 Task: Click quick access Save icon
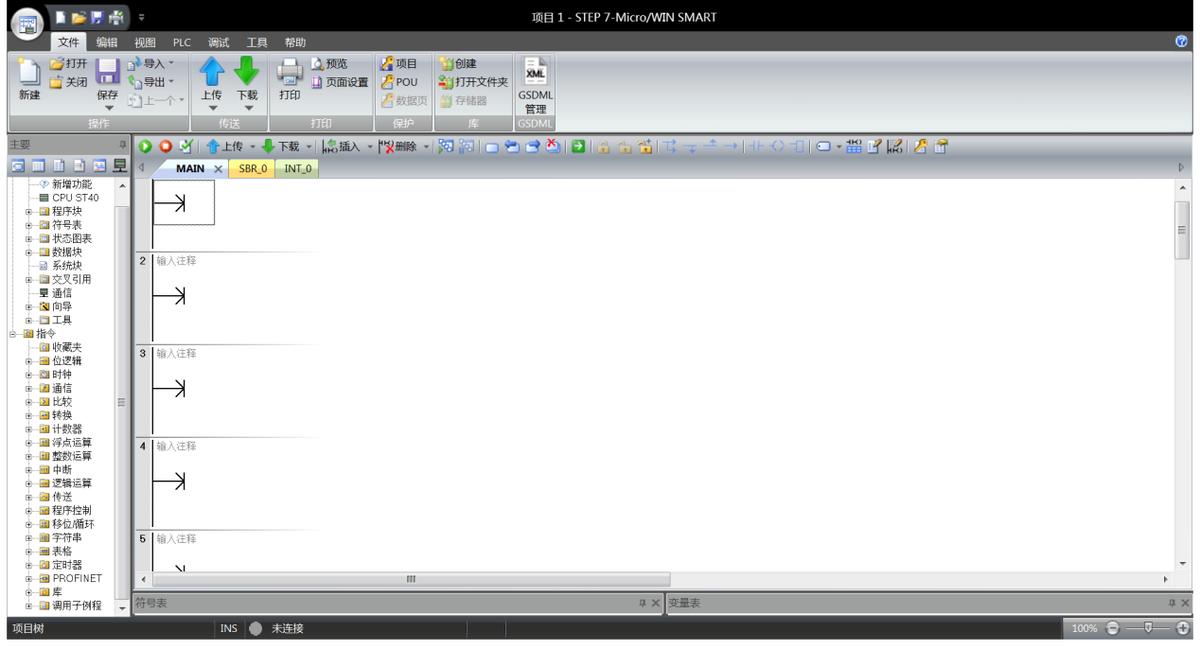98,16
